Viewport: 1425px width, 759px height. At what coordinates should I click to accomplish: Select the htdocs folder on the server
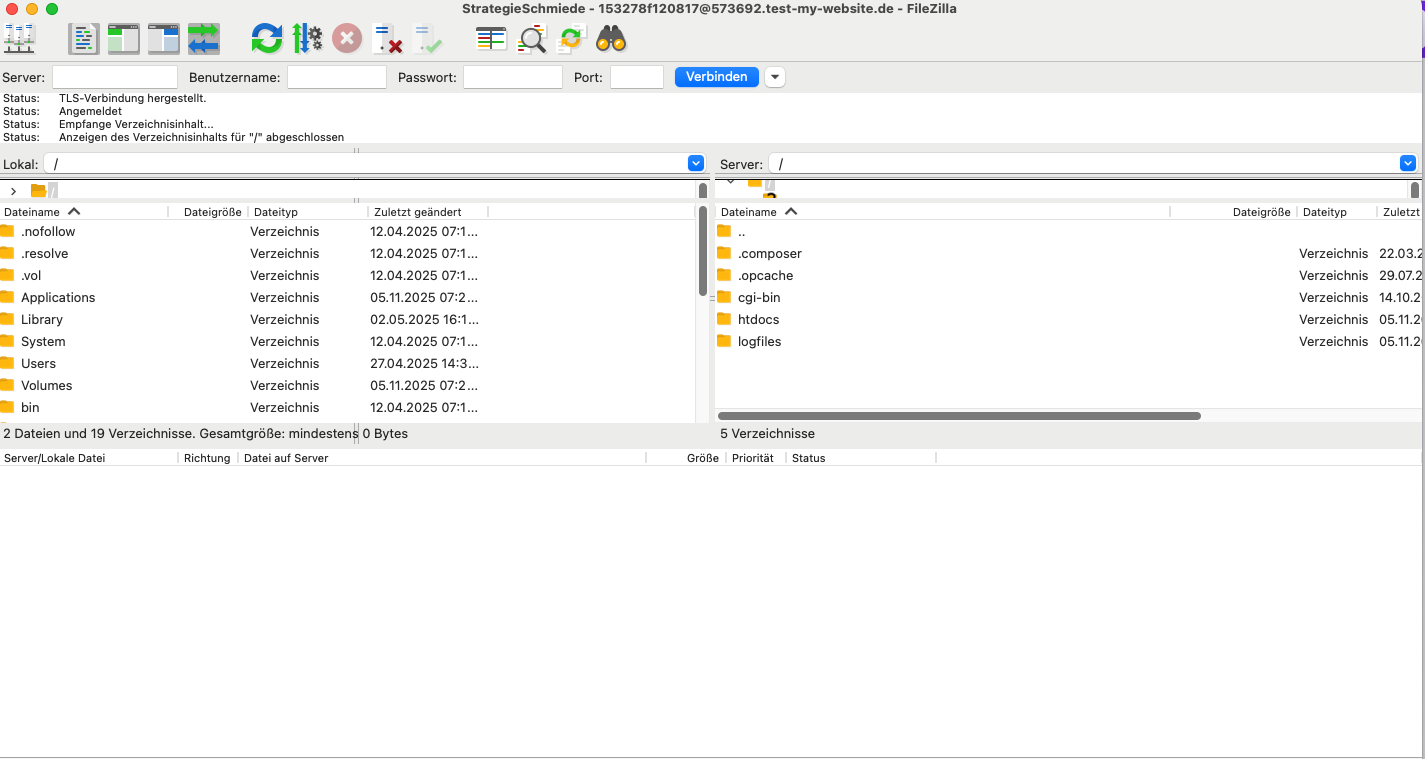pyautogui.click(x=758, y=320)
